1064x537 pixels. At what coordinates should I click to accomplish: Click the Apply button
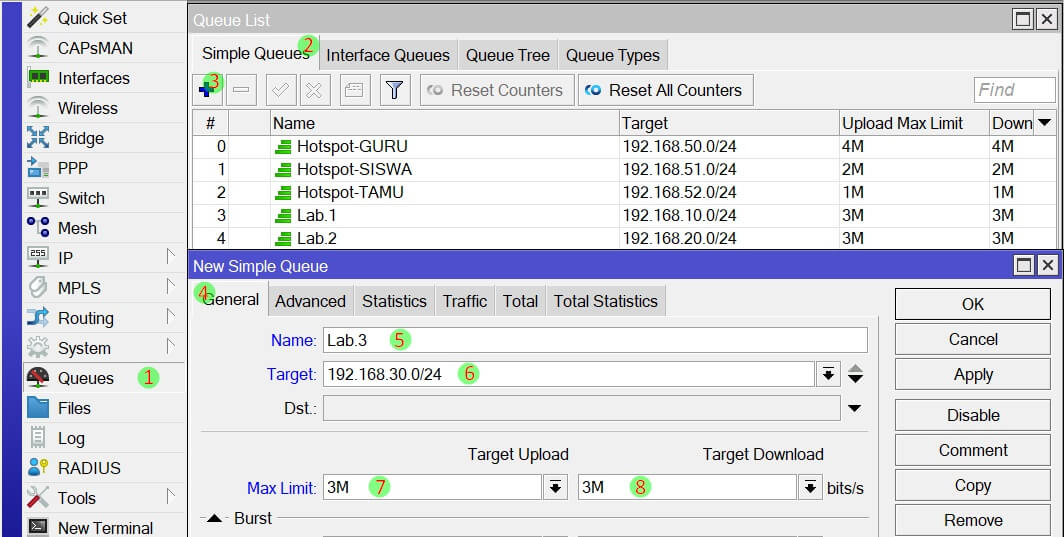pyautogui.click(x=972, y=375)
